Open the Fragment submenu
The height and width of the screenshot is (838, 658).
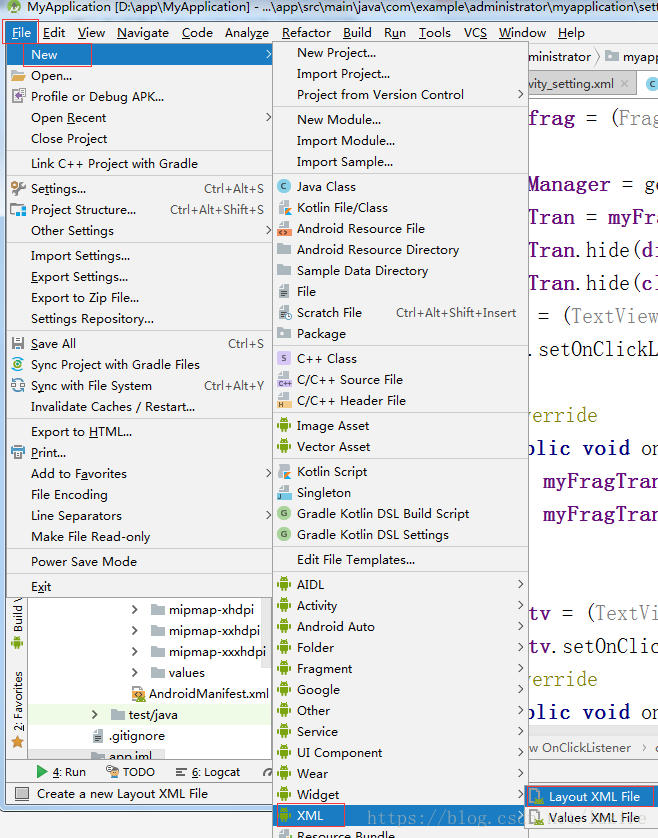click(x=400, y=669)
